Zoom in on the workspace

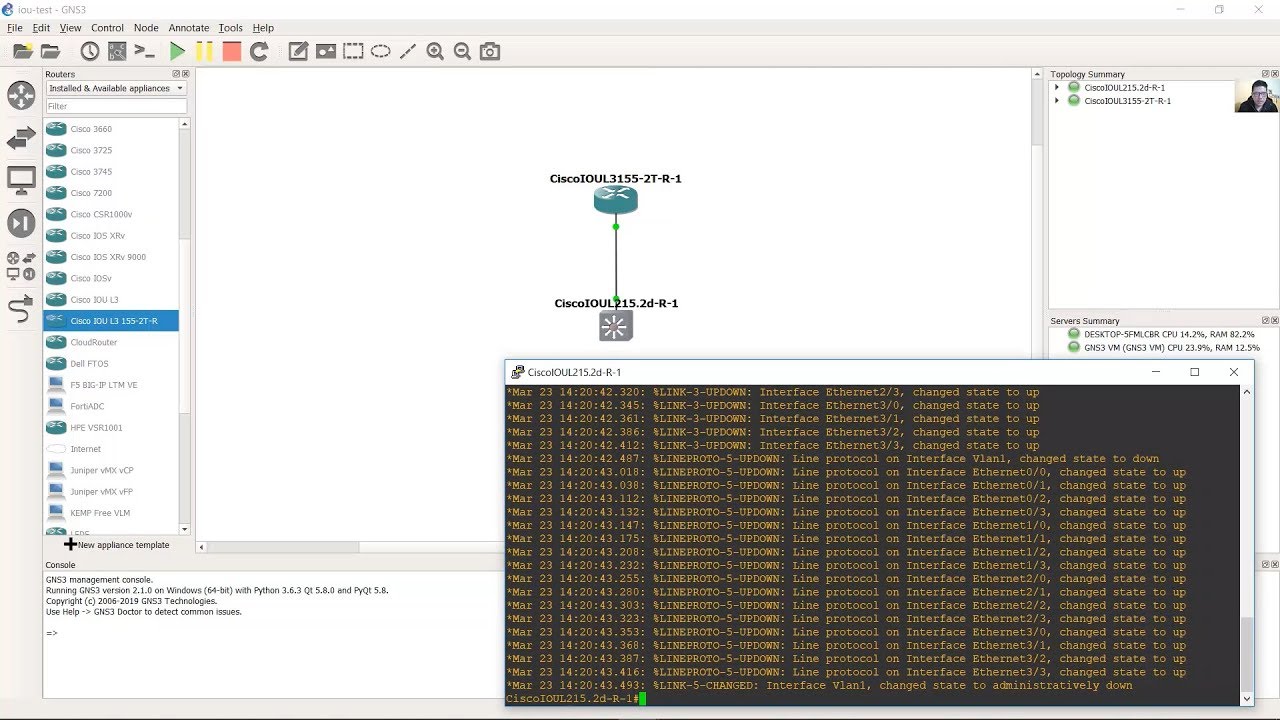[435, 51]
